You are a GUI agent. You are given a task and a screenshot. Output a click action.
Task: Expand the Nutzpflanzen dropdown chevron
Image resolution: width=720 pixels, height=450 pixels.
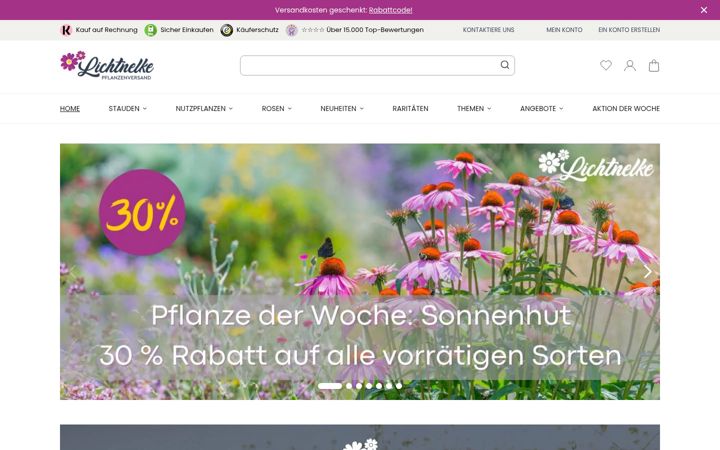tap(231, 108)
